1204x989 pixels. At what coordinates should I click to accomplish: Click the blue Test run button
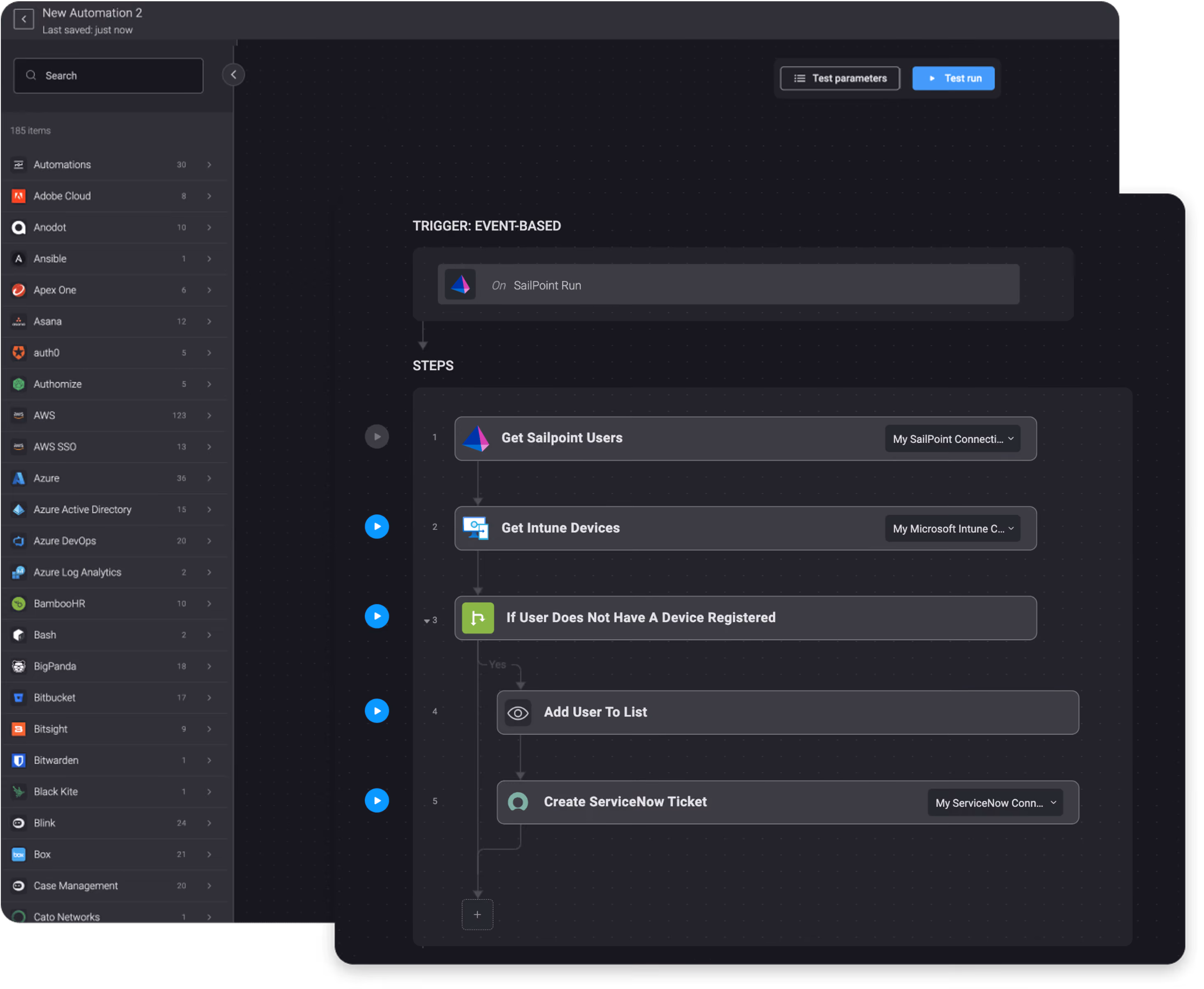pos(953,78)
